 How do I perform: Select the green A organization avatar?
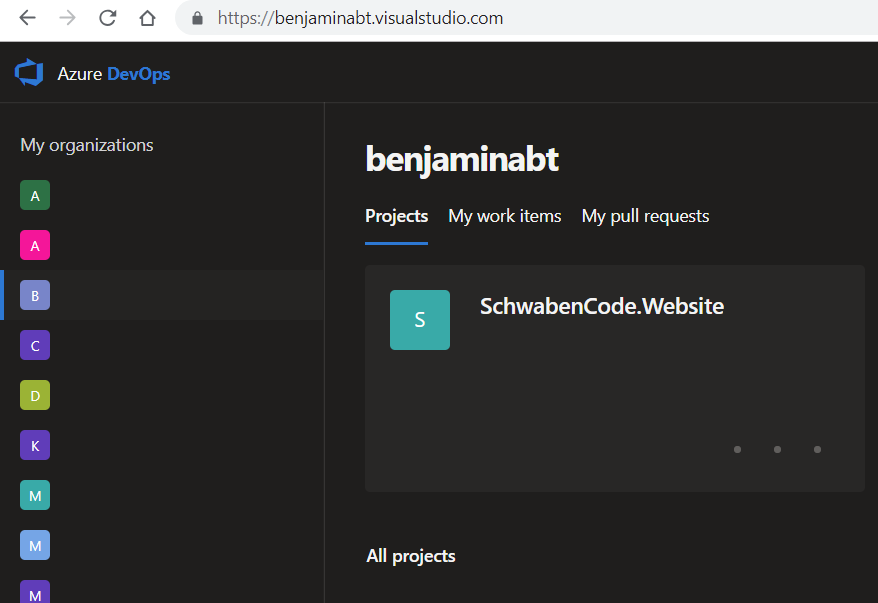pos(35,195)
